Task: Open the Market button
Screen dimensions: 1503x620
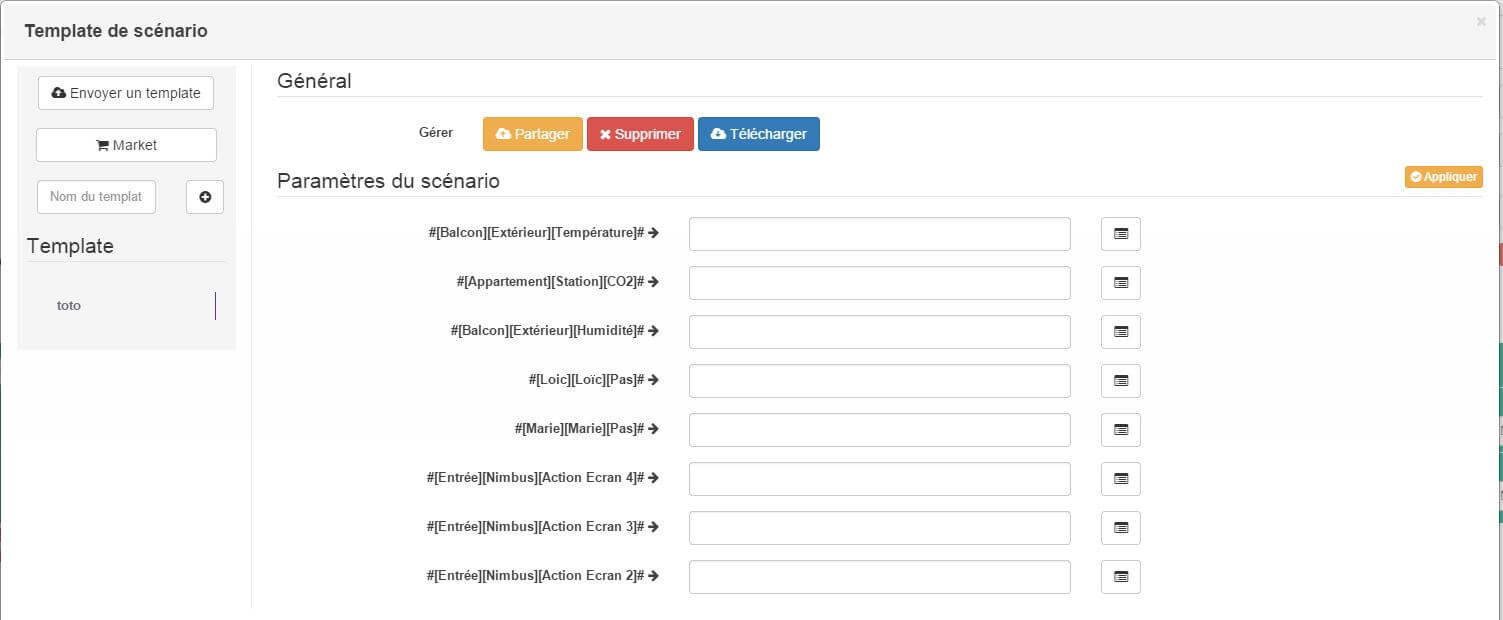Action: [126, 145]
